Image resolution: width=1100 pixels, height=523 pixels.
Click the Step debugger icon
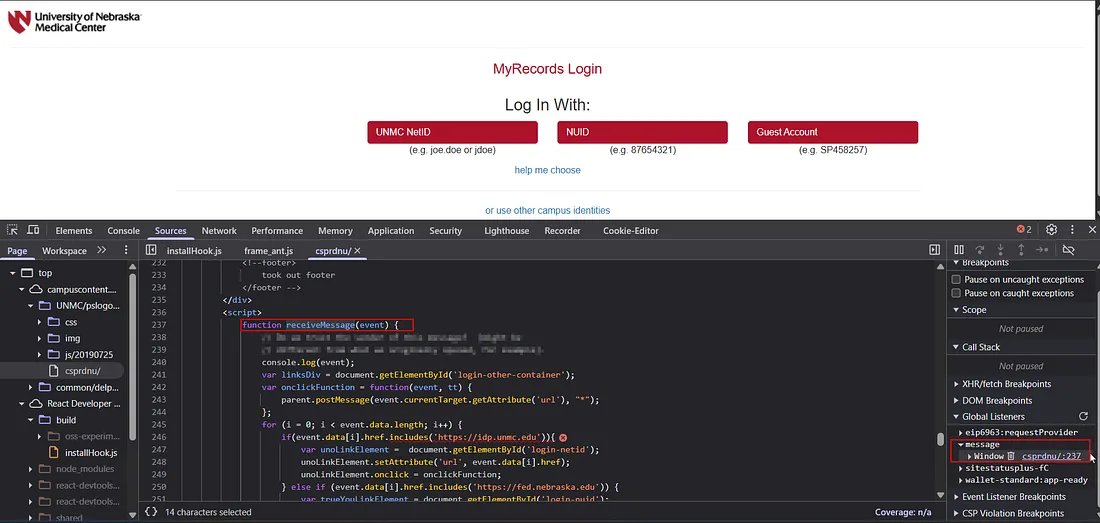tap(1042, 250)
